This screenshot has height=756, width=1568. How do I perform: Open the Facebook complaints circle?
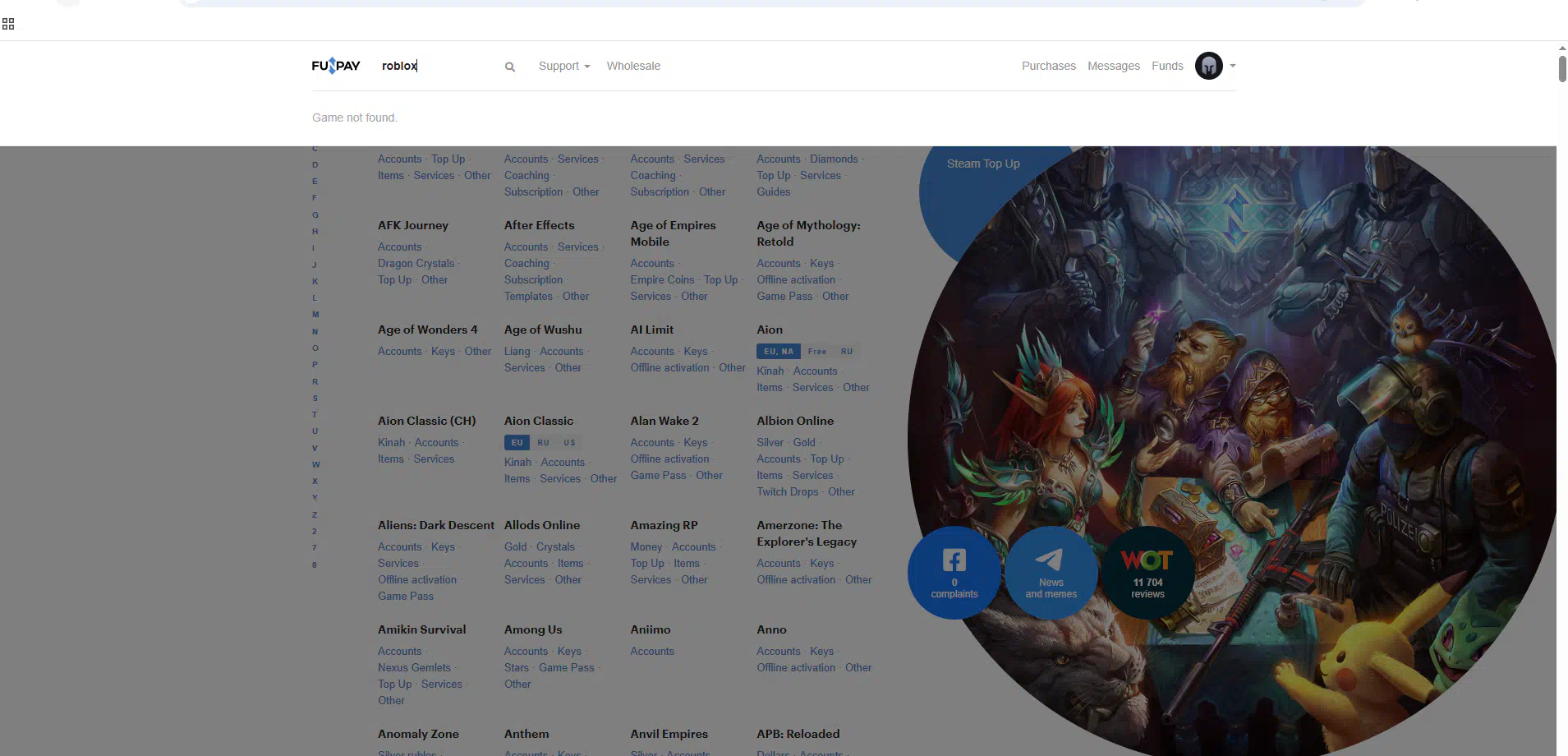[x=954, y=573]
